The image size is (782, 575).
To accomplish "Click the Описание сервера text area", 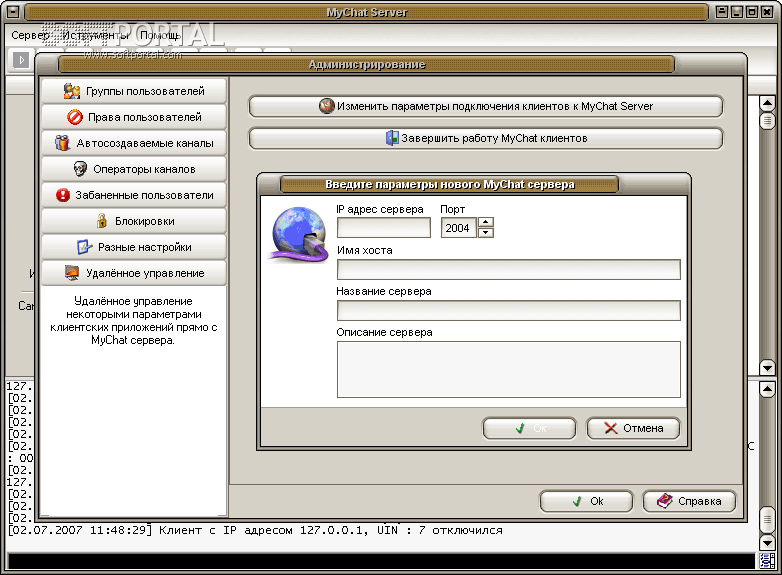I will click(x=509, y=369).
